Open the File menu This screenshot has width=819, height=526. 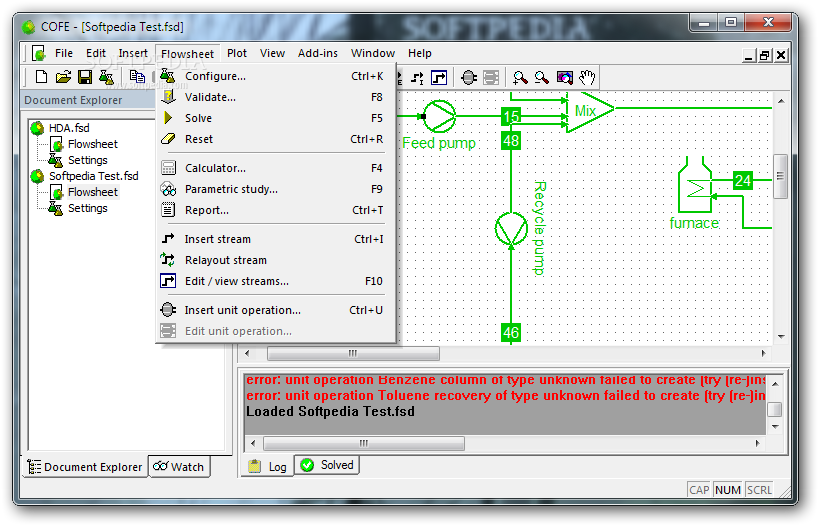64,53
